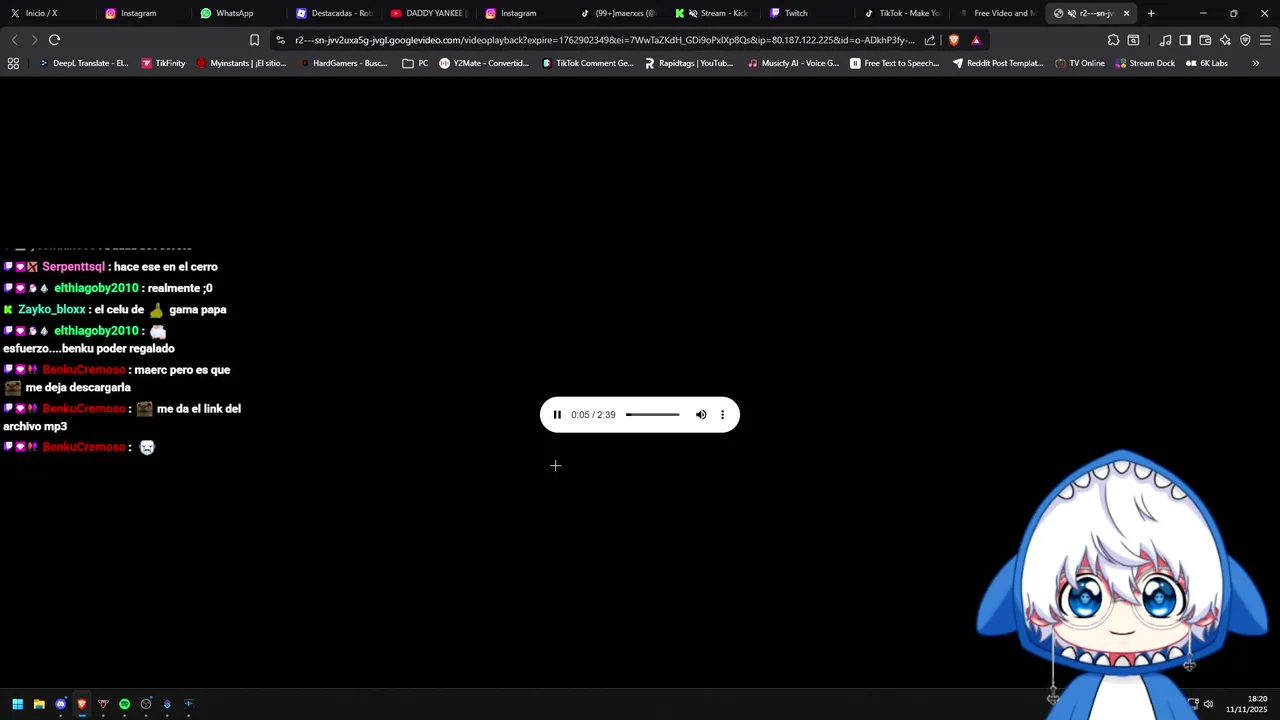1280x720 pixels.
Task: Open the tab search toolbar icon
Action: 1133,40
